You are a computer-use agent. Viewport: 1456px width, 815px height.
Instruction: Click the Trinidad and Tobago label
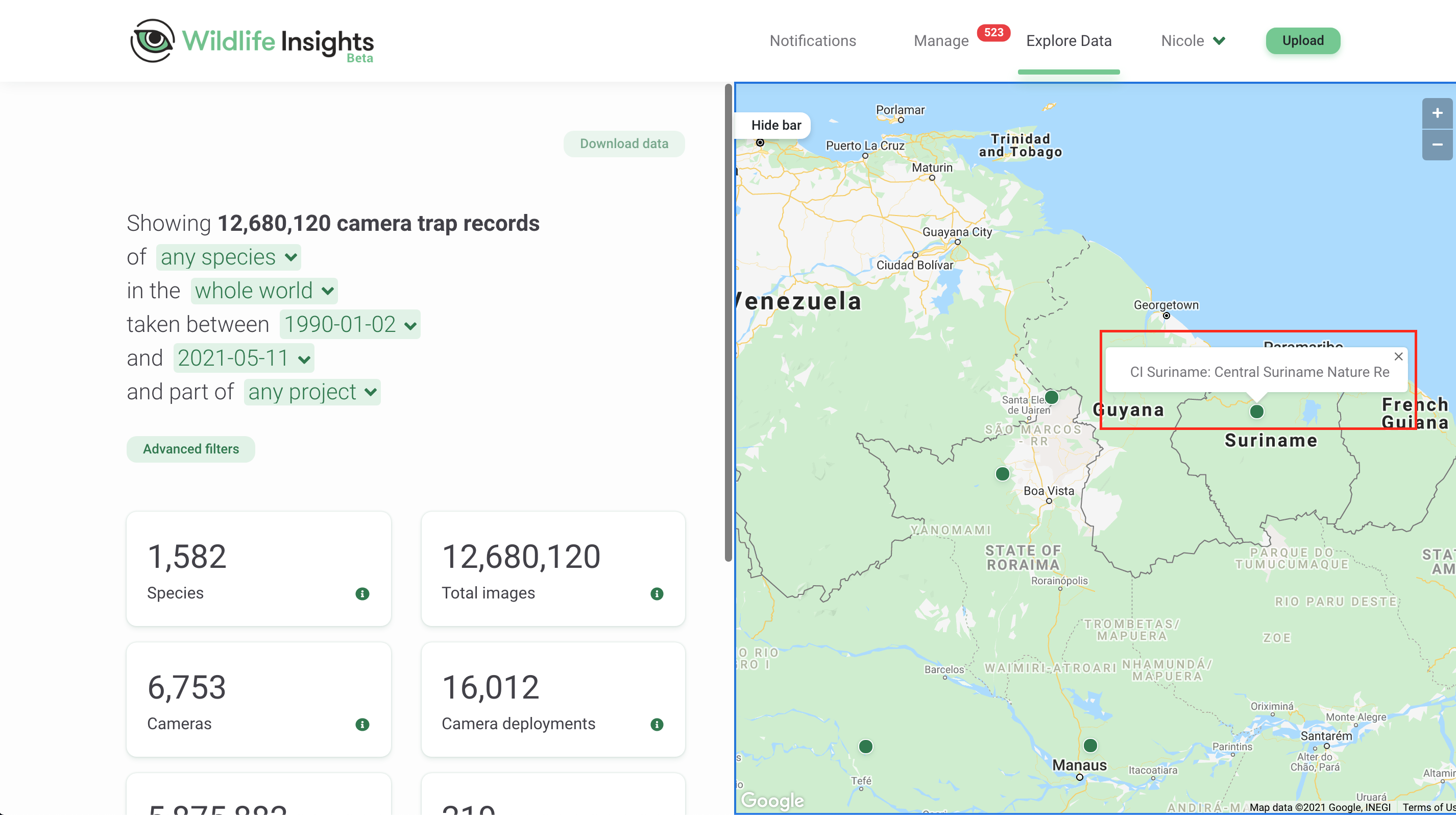pyautogui.click(x=1020, y=145)
